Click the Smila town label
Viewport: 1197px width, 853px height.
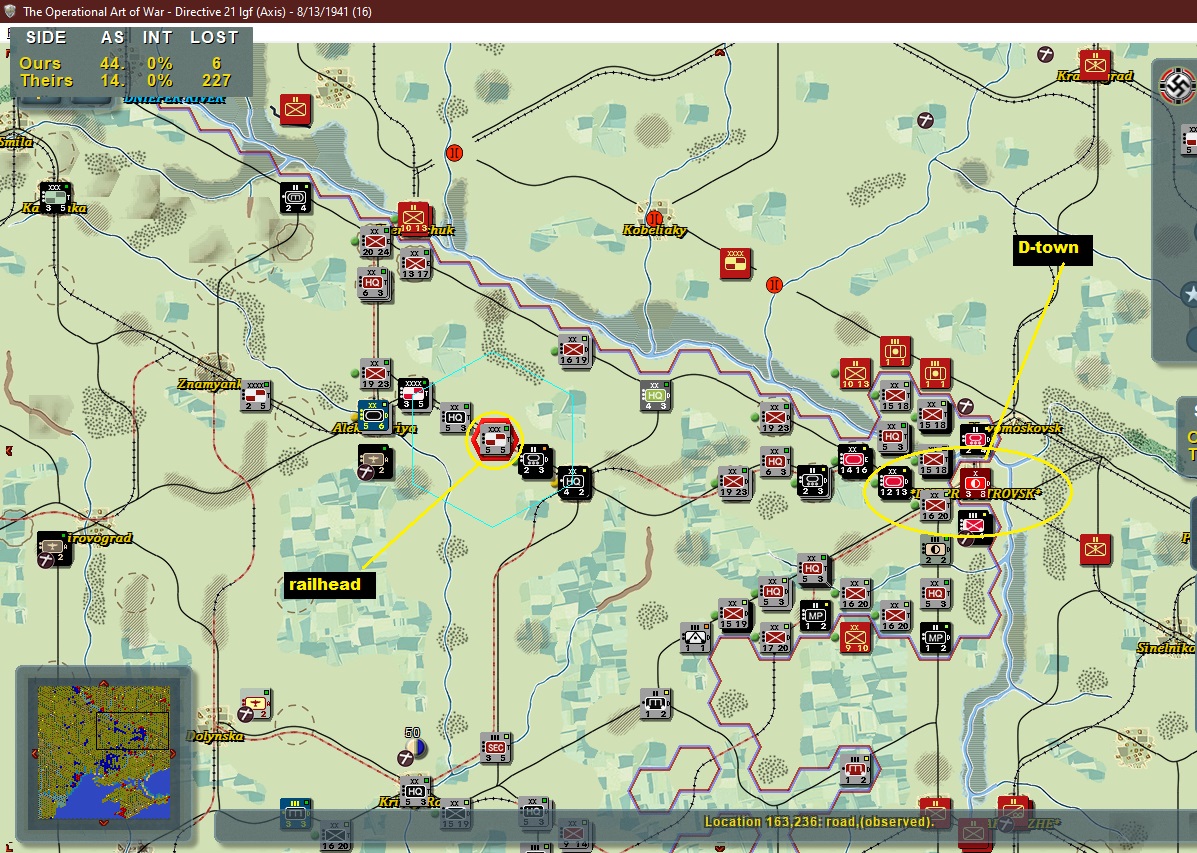pos(16,142)
